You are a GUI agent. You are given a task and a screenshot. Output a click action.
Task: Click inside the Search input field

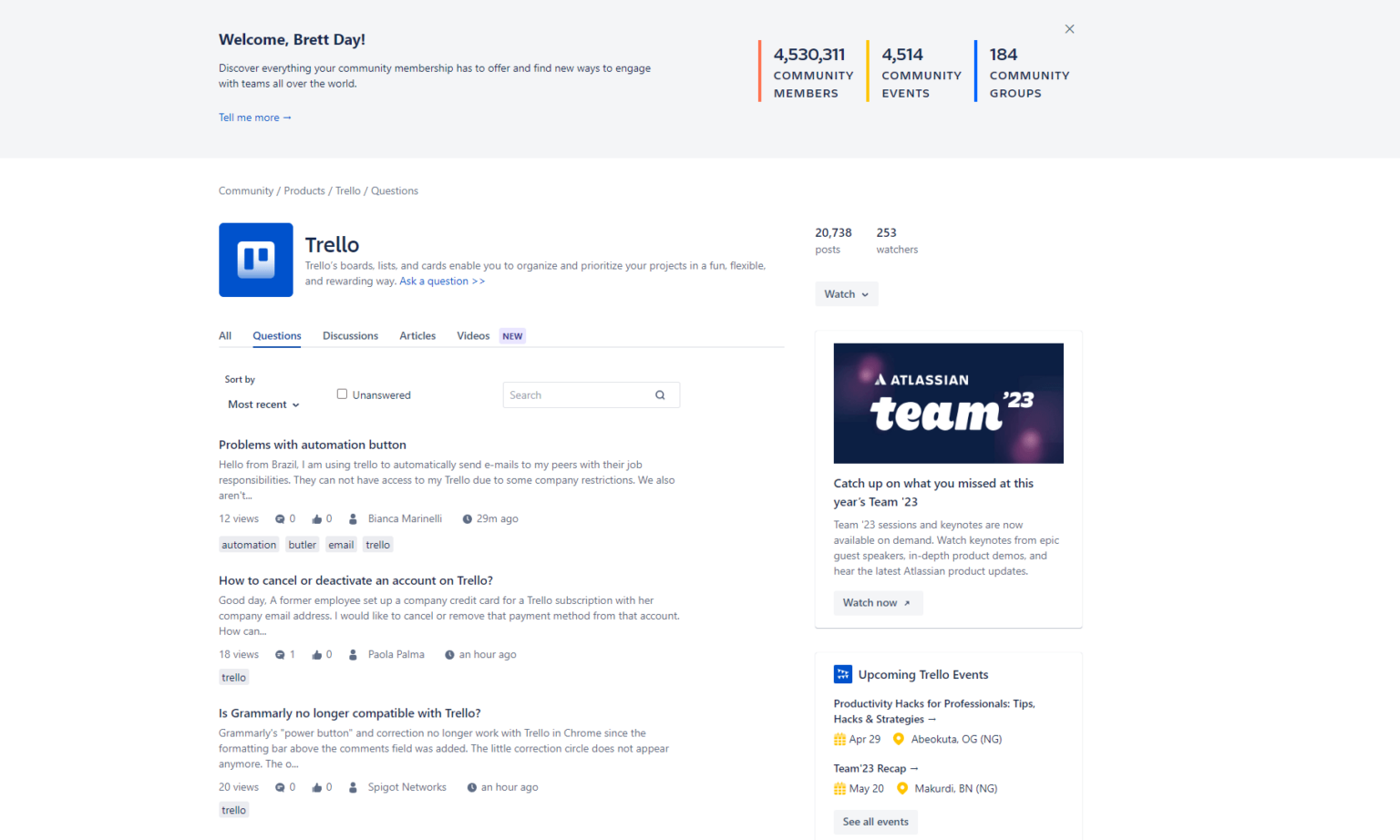pyautogui.click(x=574, y=394)
